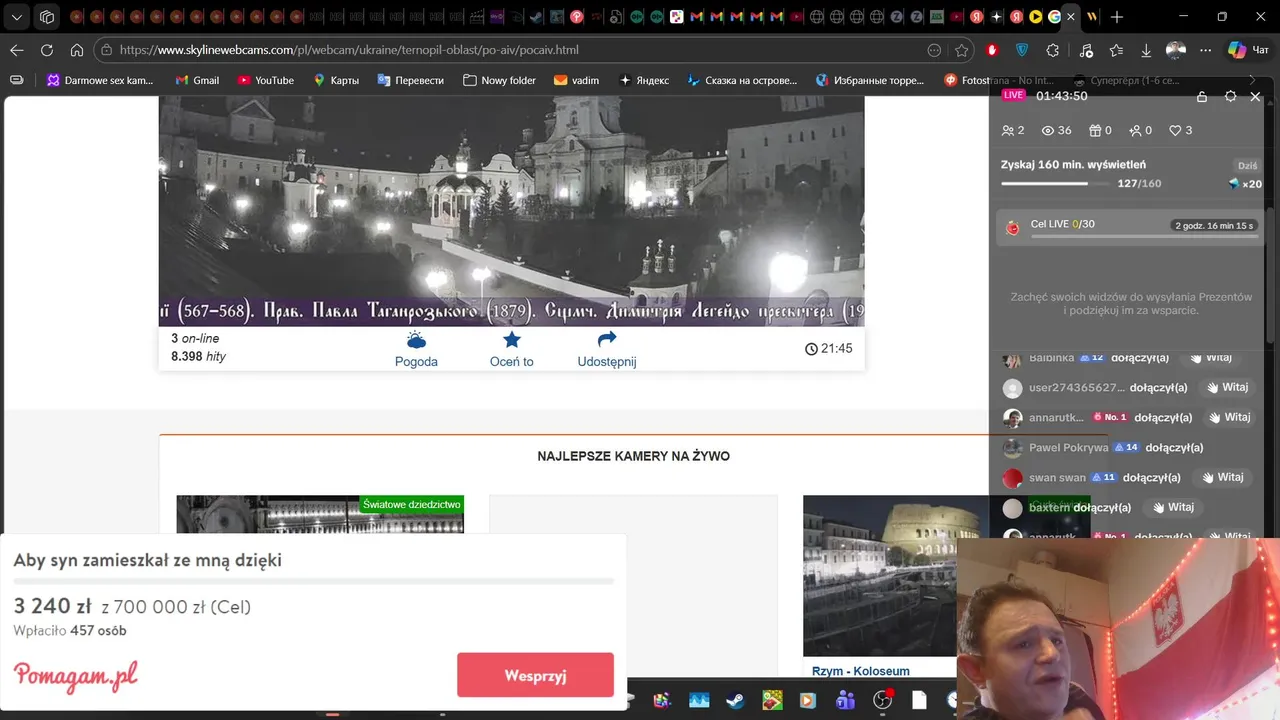Viewport: 1280px width, 720px height.
Task: Click the Cel LIVE 0/30 goal card
Action: [1130, 227]
